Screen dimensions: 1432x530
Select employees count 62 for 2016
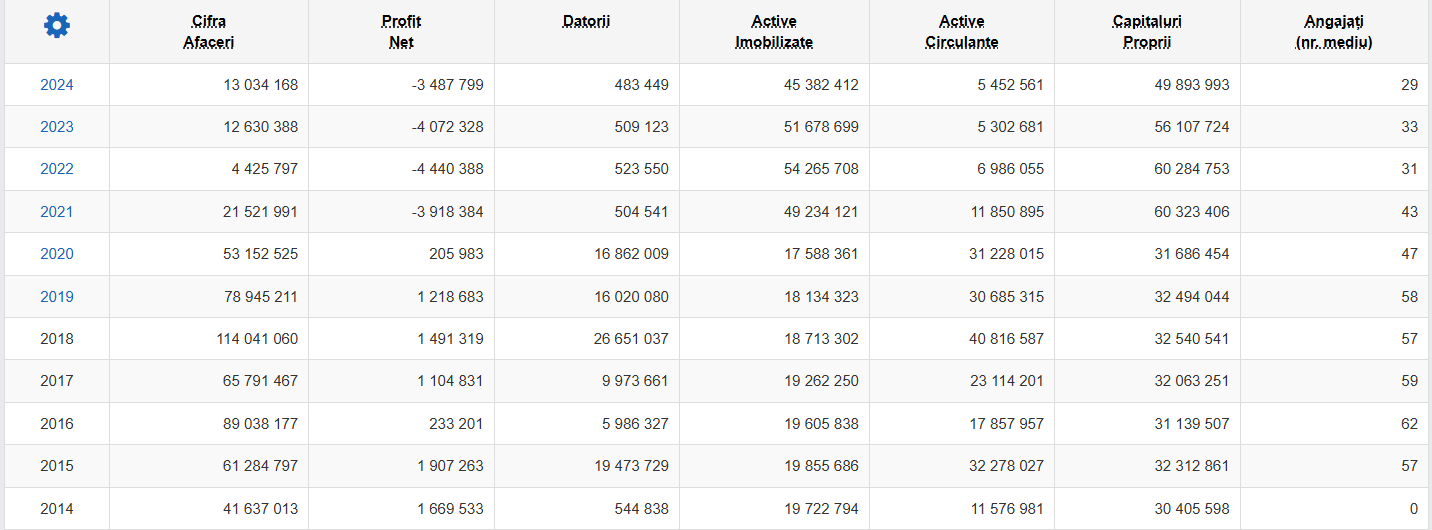coord(1409,424)
